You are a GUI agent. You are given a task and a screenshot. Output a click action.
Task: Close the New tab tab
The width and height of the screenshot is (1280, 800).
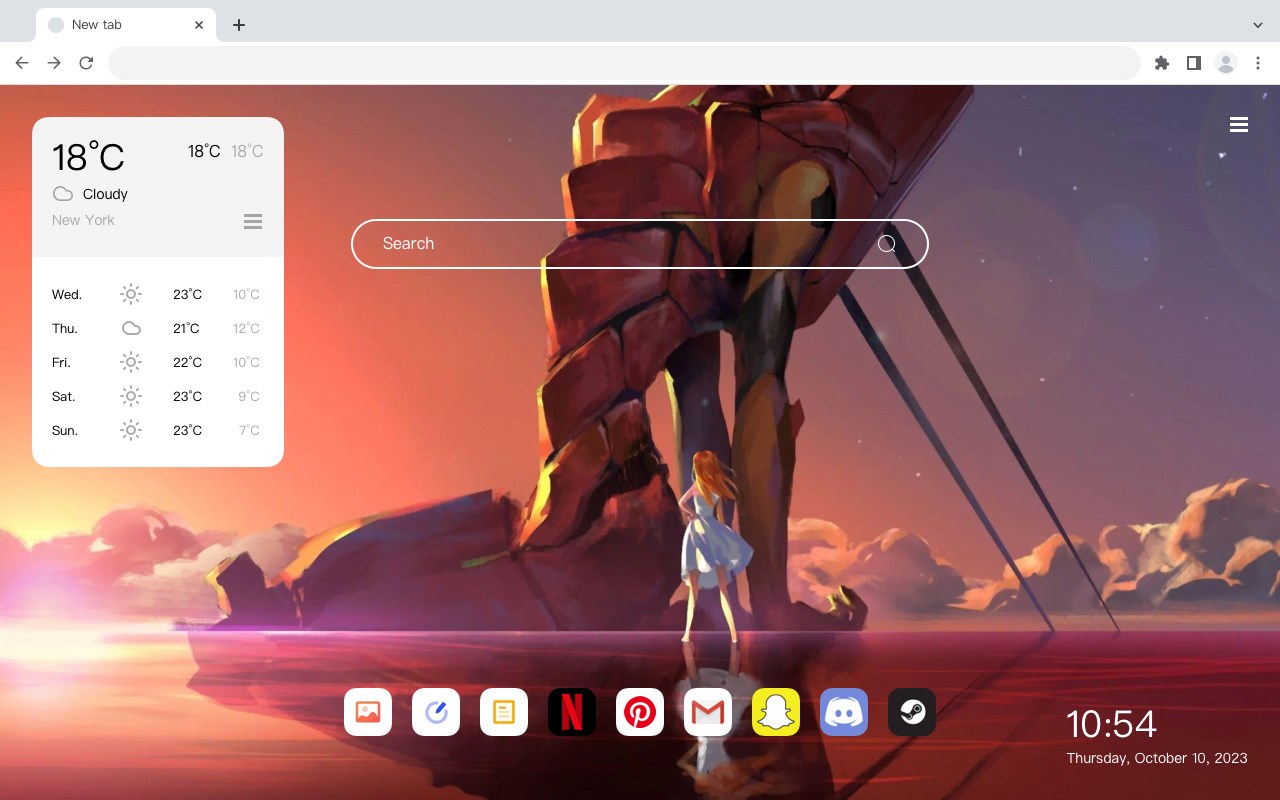pyautogui.click(x=199, y=25)
